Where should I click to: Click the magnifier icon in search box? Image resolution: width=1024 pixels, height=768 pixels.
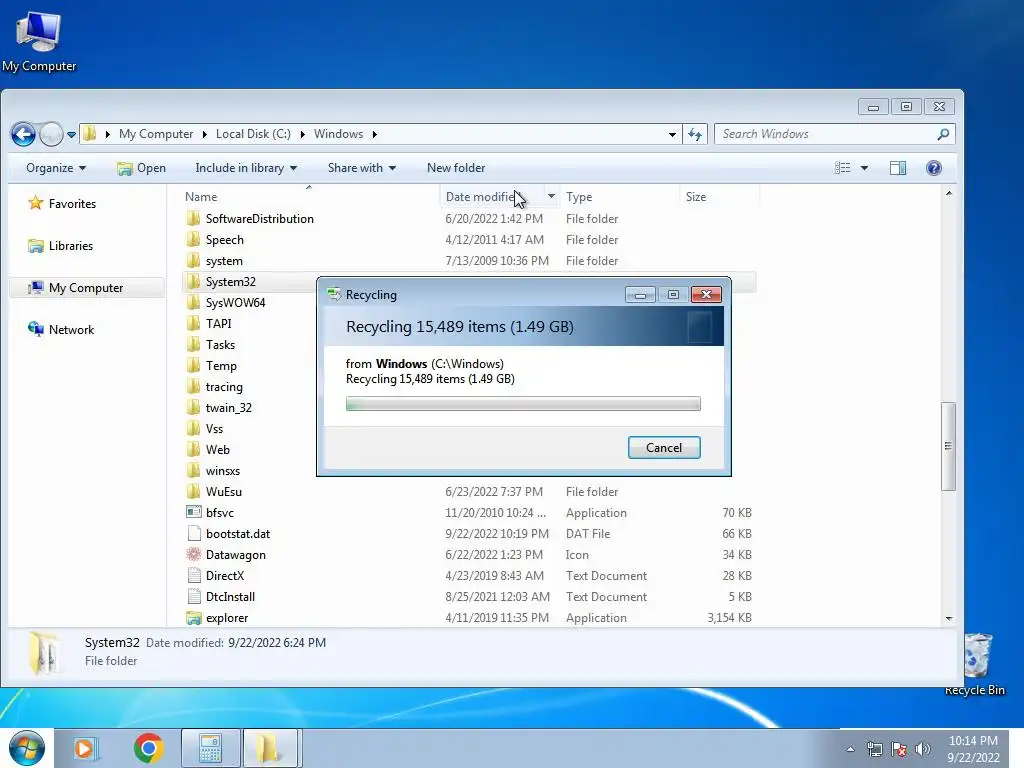point(943,134)
